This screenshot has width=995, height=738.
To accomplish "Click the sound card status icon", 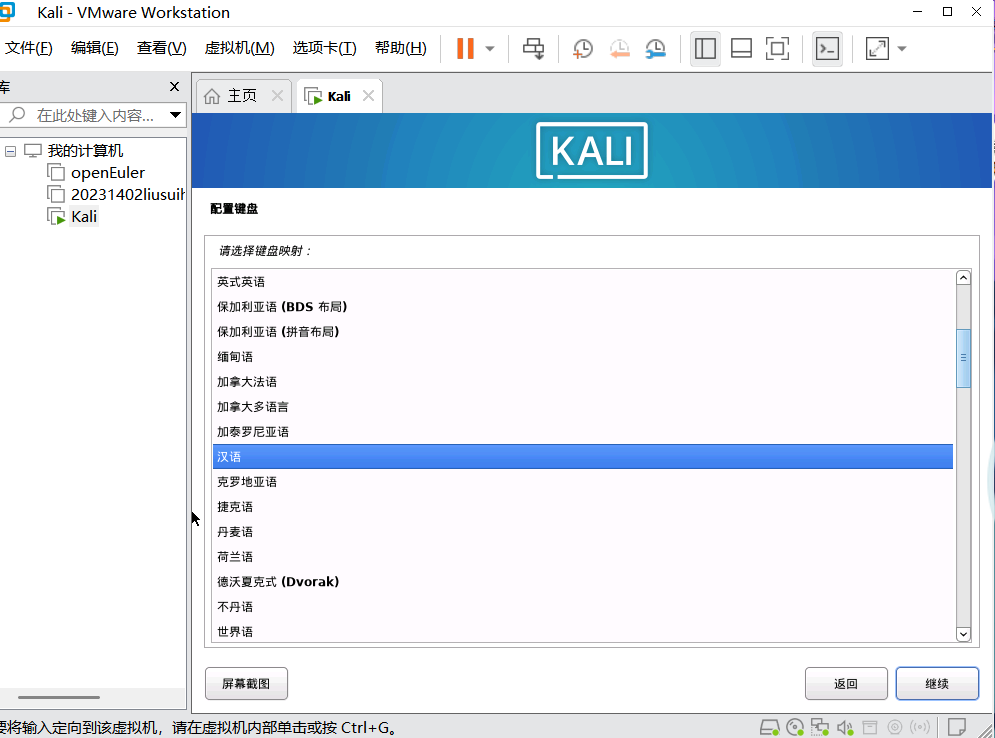I will [x=845, y=727].
